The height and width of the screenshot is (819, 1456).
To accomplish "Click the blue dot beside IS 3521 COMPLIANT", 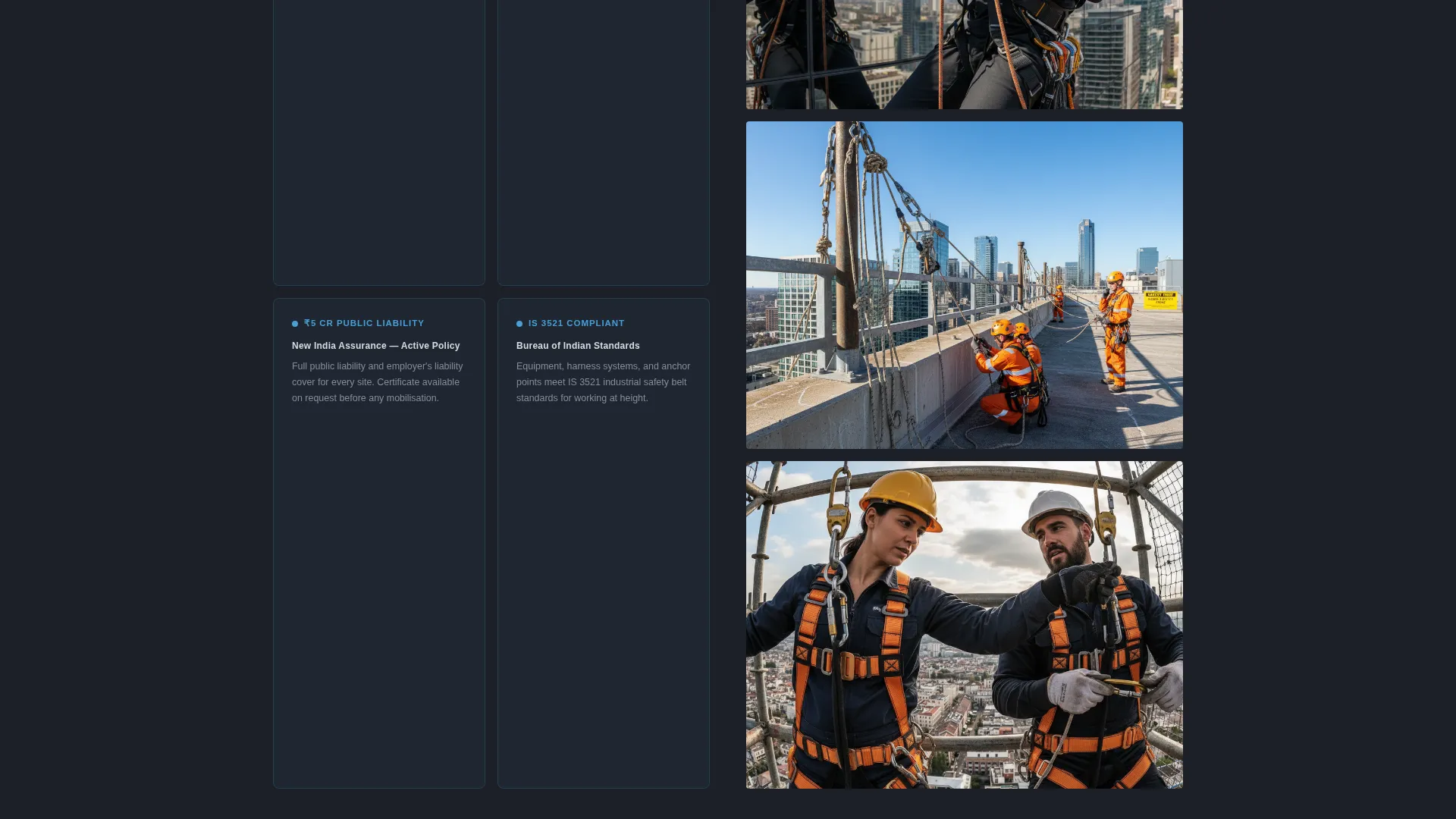I will pos(519,324).
